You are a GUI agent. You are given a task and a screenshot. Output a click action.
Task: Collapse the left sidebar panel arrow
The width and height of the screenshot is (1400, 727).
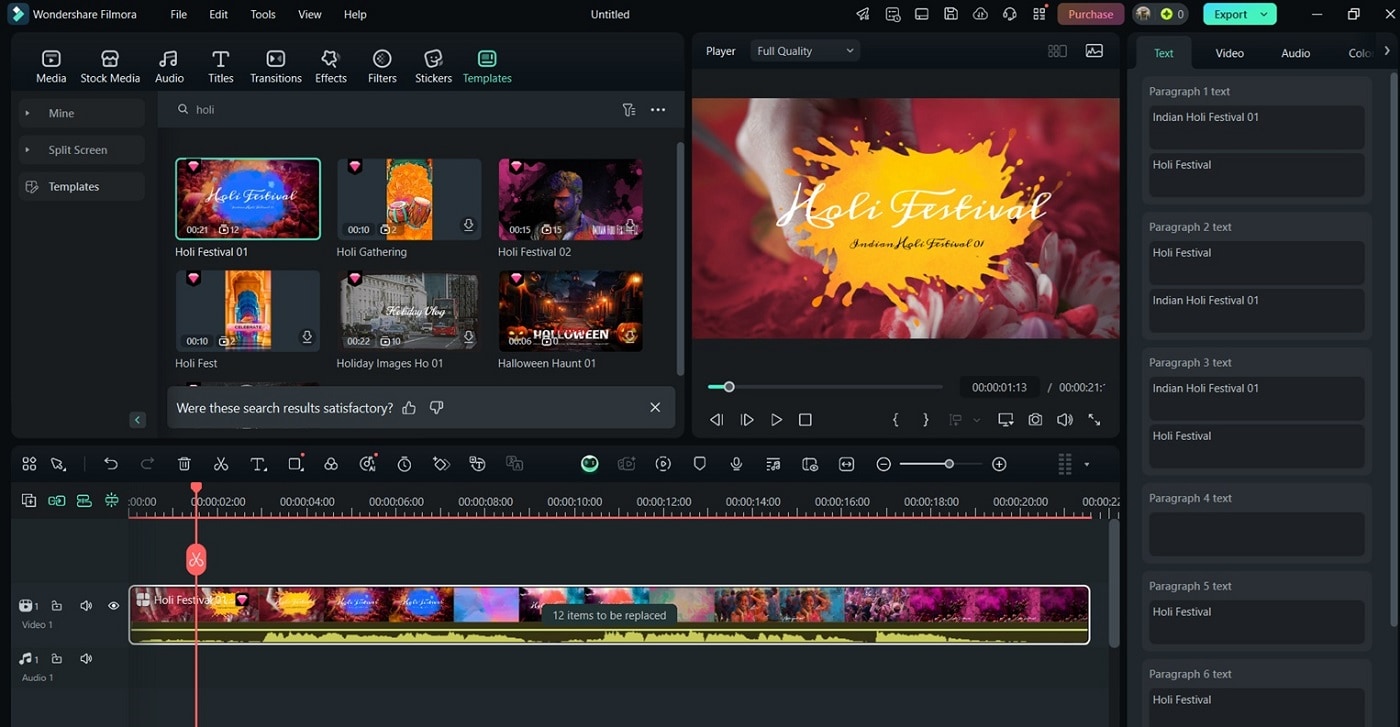pyautogui.click(x=138, y=420)
